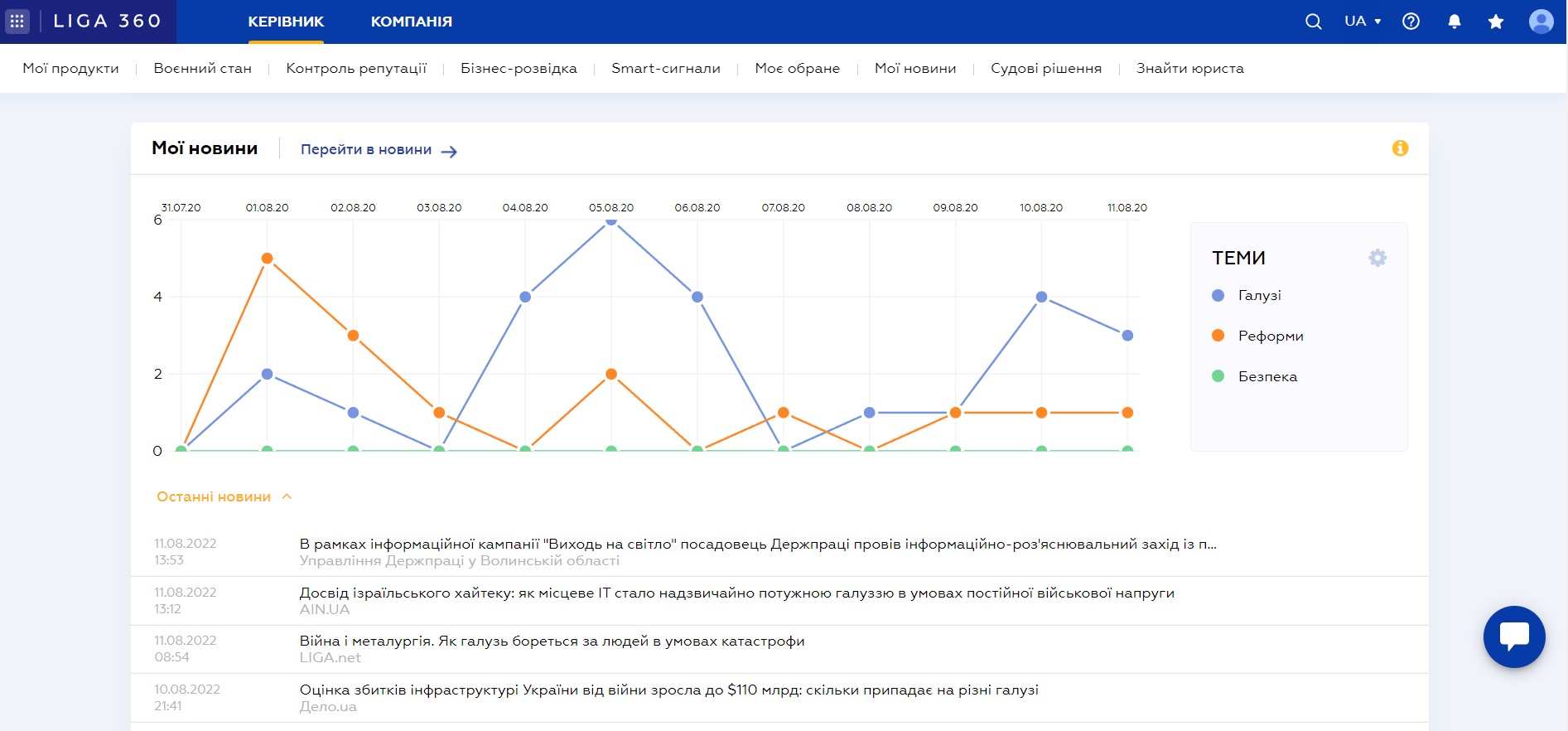Click the 10.08.2022 21:41 timestamp
Screen dimensions: 1568x731
click(187, 698)
